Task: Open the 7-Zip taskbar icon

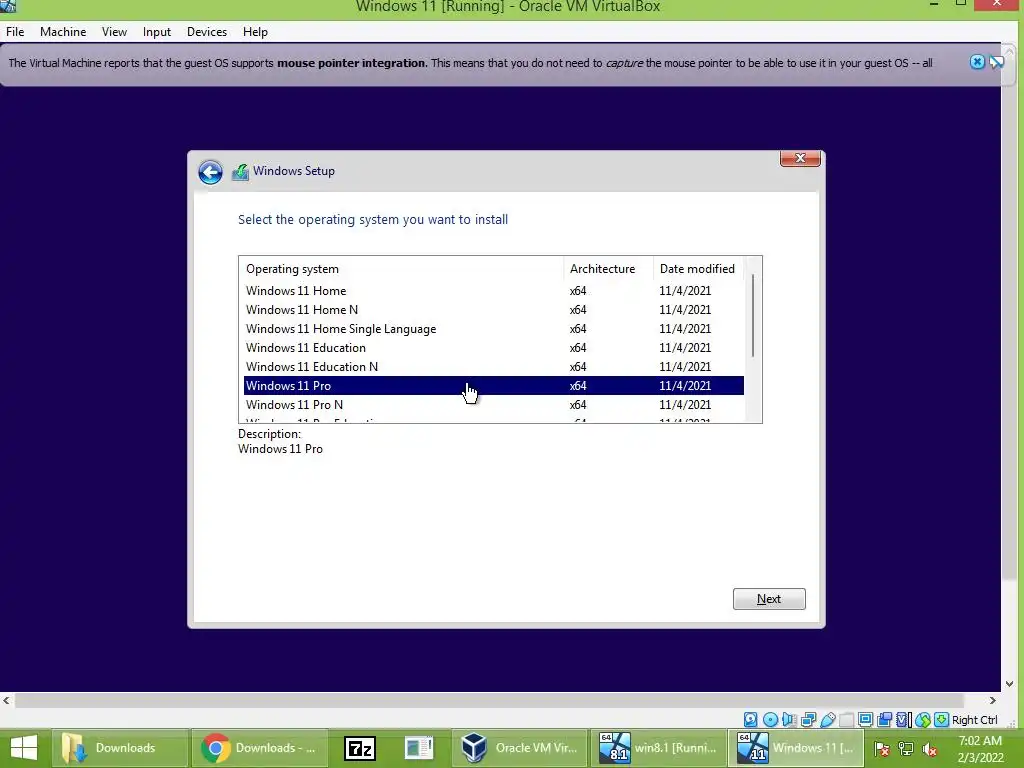Action: 360,748
